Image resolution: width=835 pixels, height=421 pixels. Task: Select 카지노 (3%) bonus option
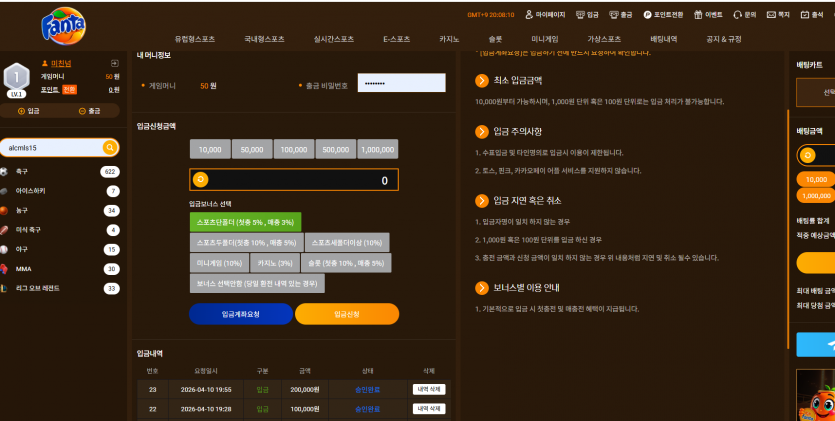point(275,263)
